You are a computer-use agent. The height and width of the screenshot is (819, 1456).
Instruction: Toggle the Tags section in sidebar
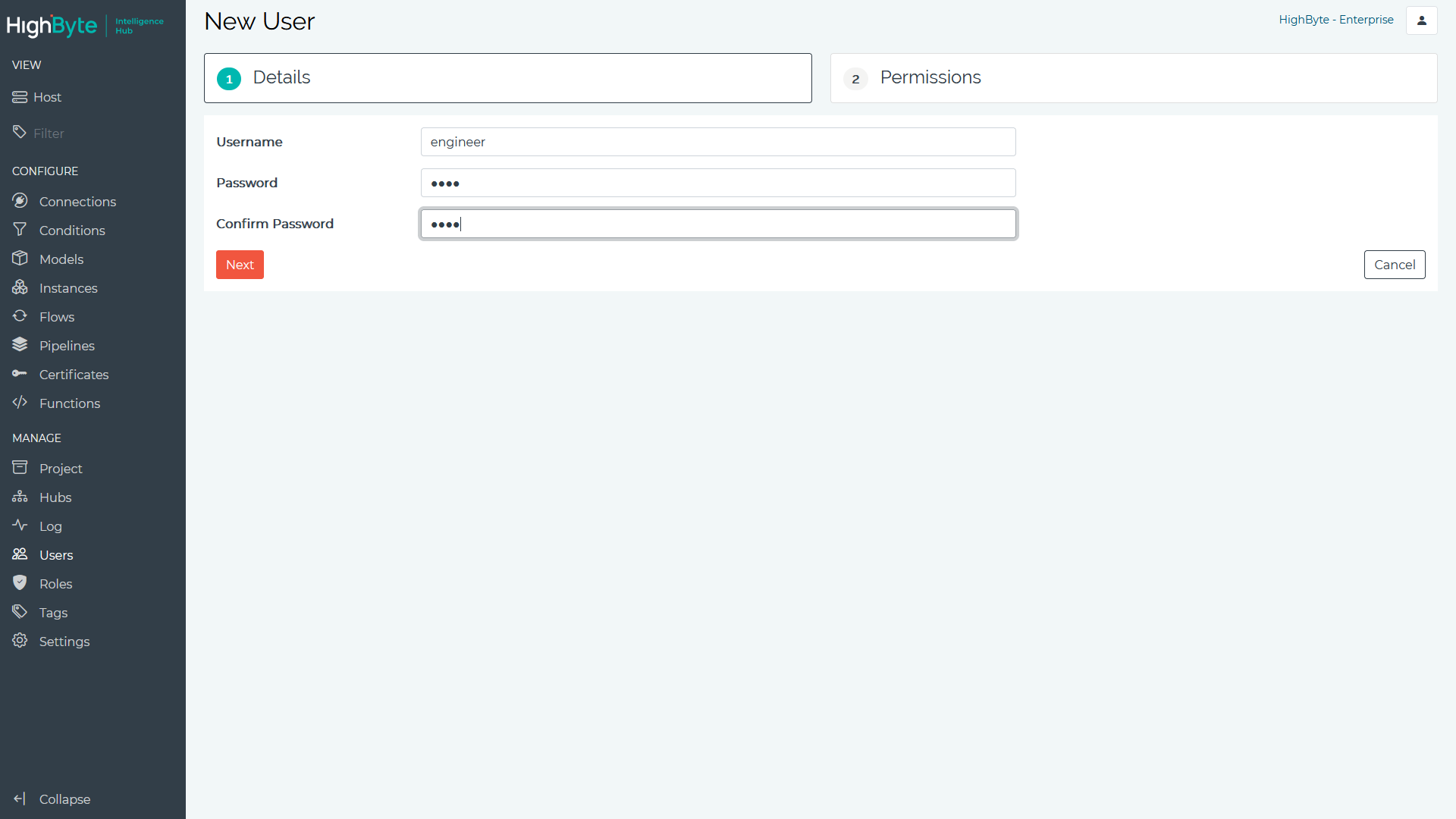(x=52, y=612)
